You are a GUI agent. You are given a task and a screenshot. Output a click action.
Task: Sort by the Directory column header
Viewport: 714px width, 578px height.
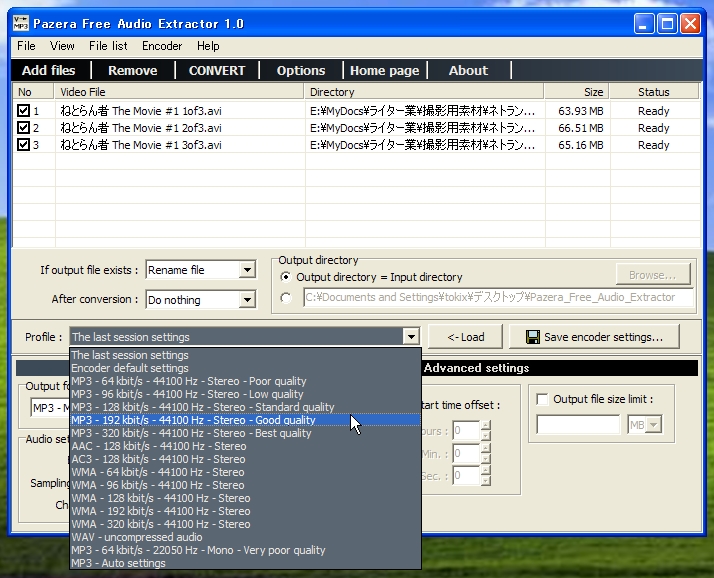(x=424, y=92)
